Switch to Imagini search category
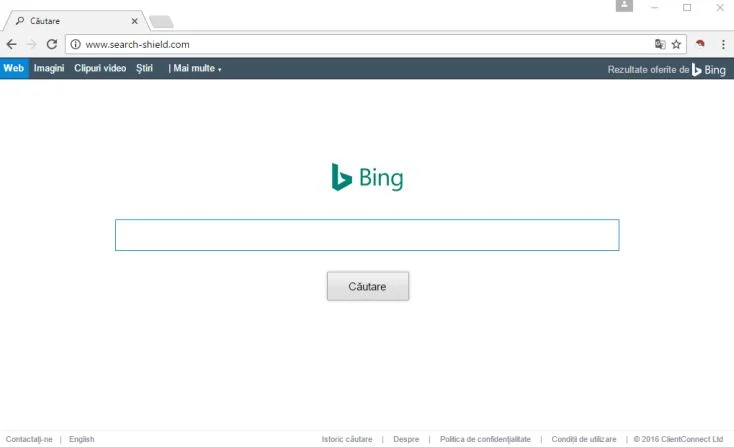The height and width of the screenshot is (447, 734). coord(49,68)
